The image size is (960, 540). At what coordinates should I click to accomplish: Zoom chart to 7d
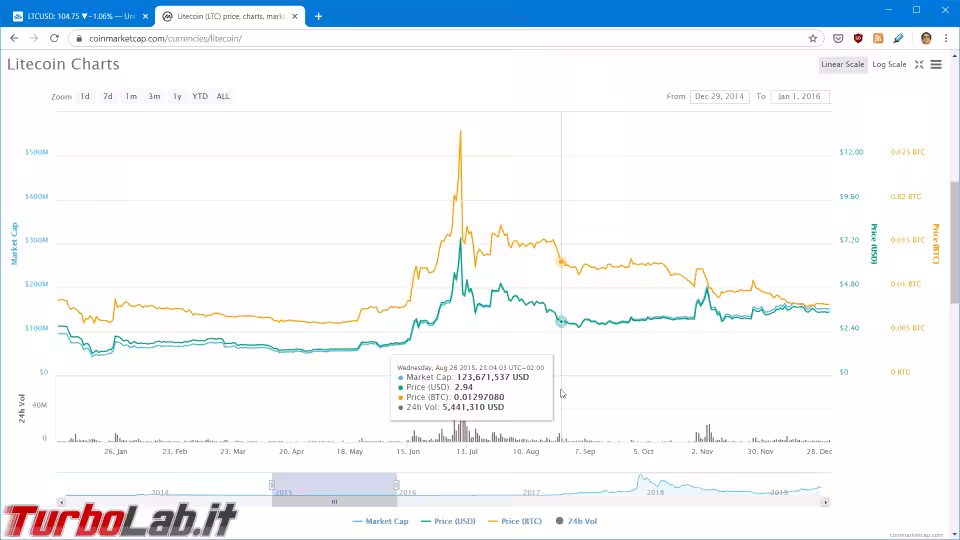(x=108, y=96)
